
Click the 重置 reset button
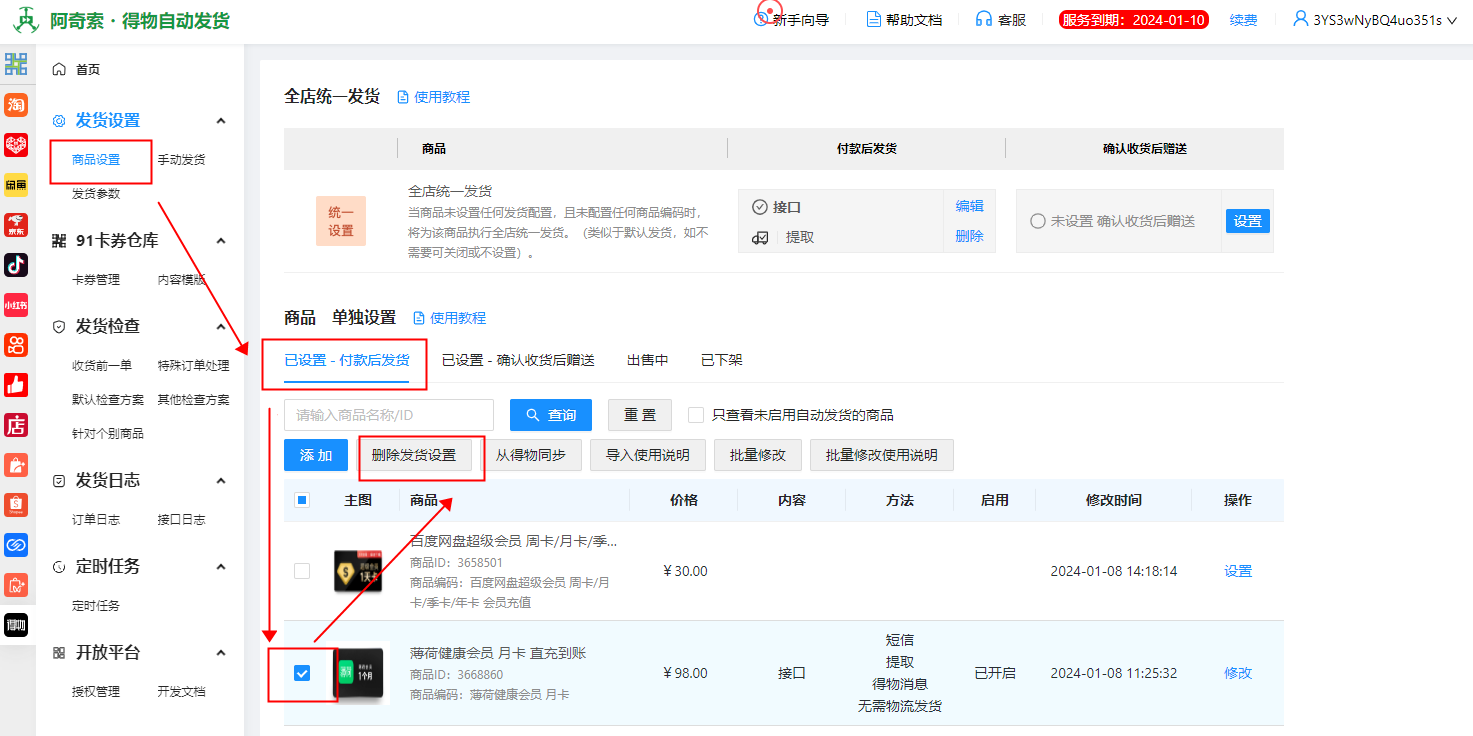(x=640, y=415)
